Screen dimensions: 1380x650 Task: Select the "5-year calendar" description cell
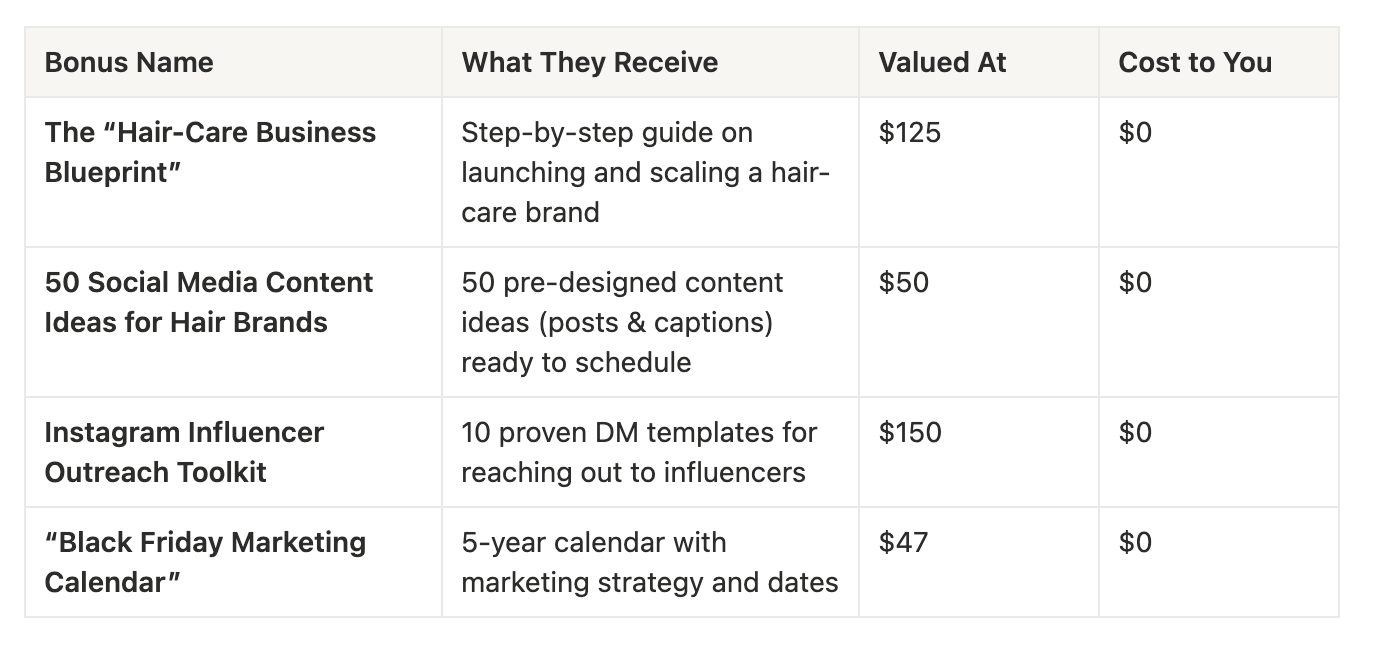coord(649,562)
